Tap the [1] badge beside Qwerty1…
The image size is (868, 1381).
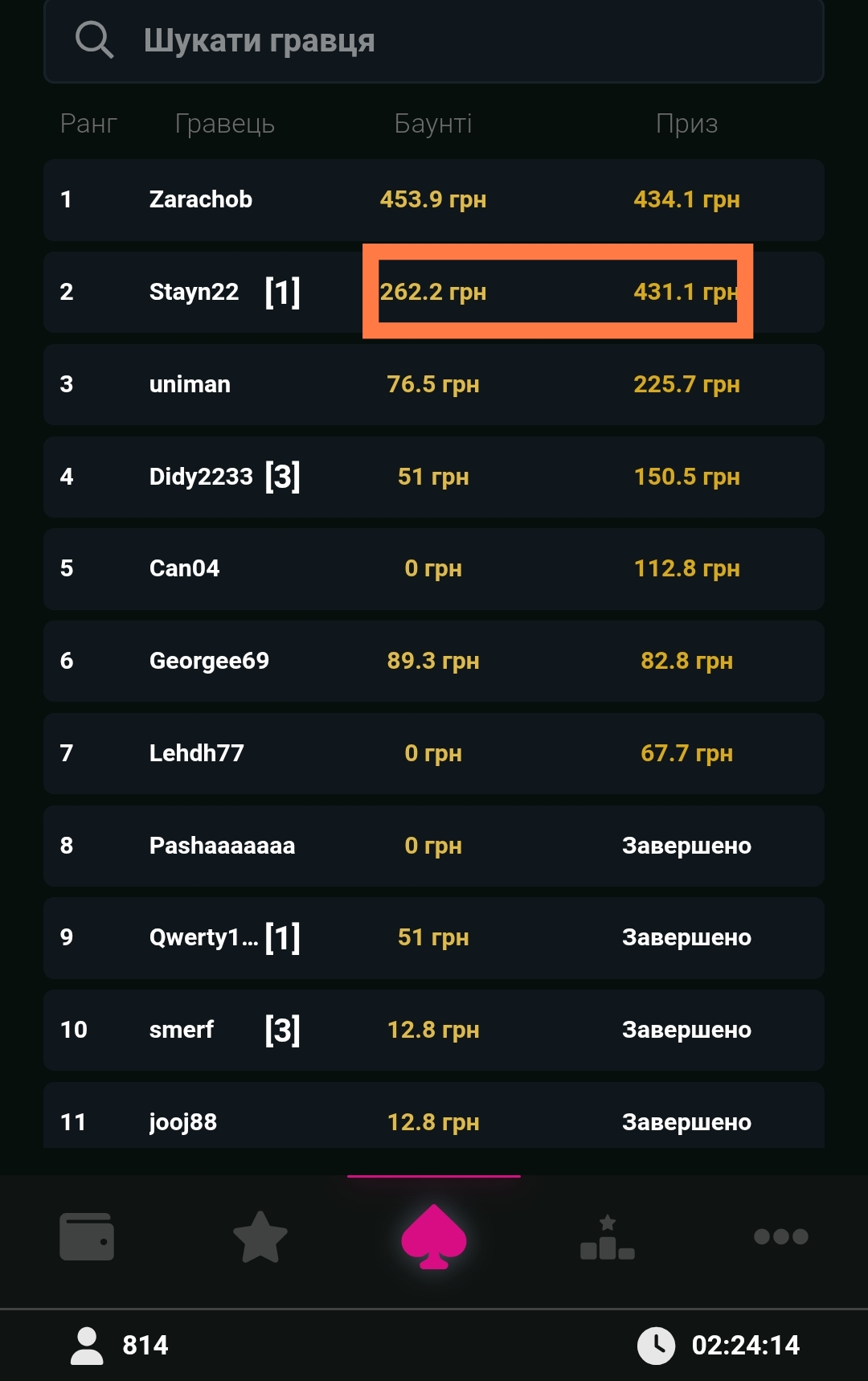click(x=283, y=937)
